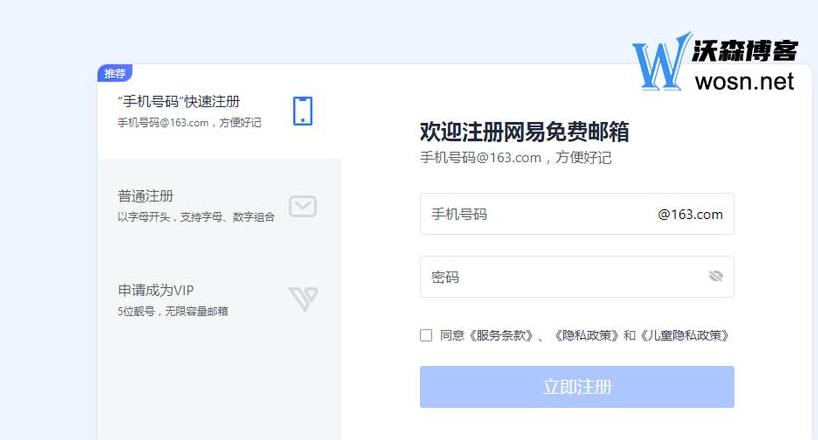Click the subtitle under the 欢迎注册 heading
Image resolution: width=818 pixels, height=440 pixels.
[516, 158]
